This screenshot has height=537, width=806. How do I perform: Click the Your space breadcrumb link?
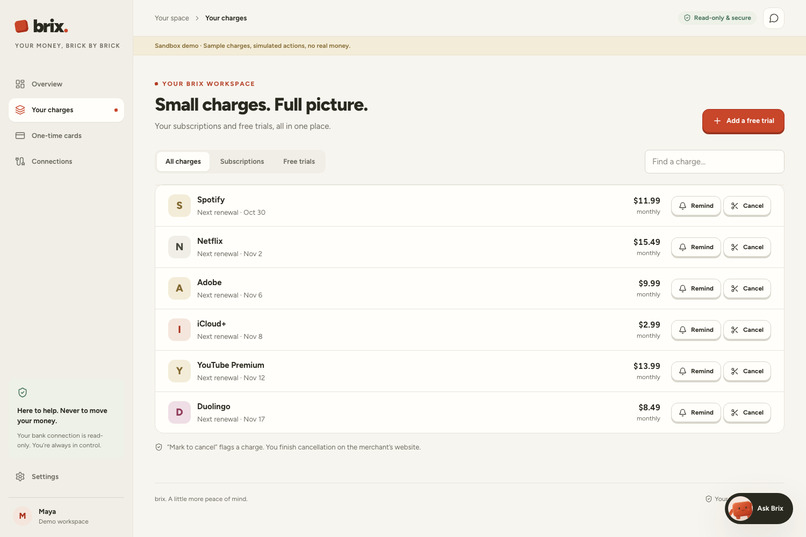click(172, 18)
